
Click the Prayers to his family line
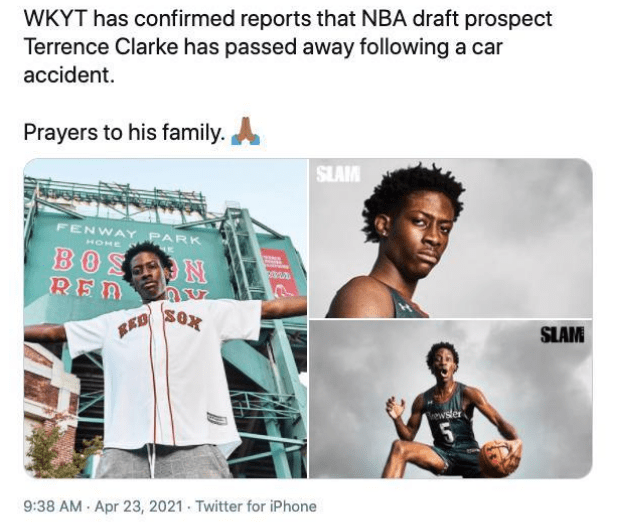[124, 132]
